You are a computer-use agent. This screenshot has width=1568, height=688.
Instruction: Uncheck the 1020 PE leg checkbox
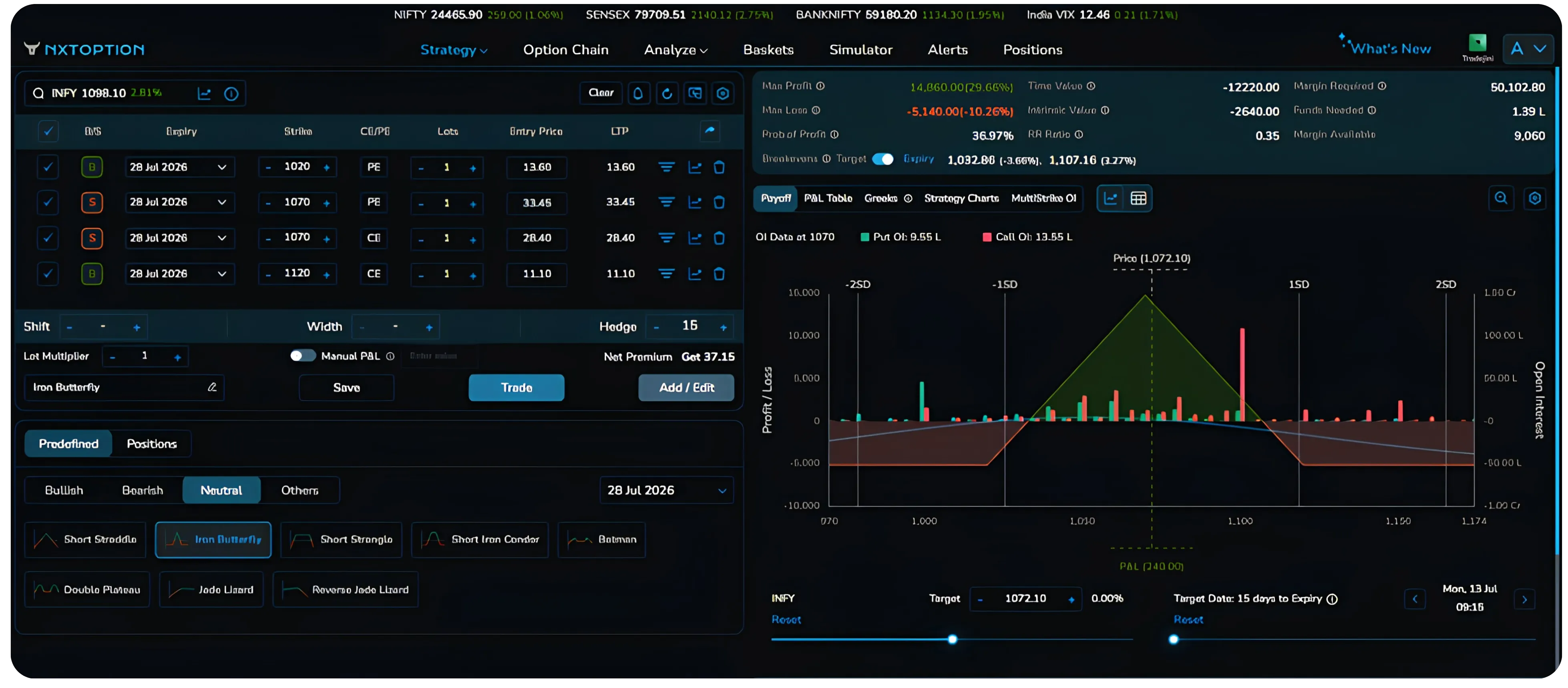pyautogui.click(x=48, y=167)
